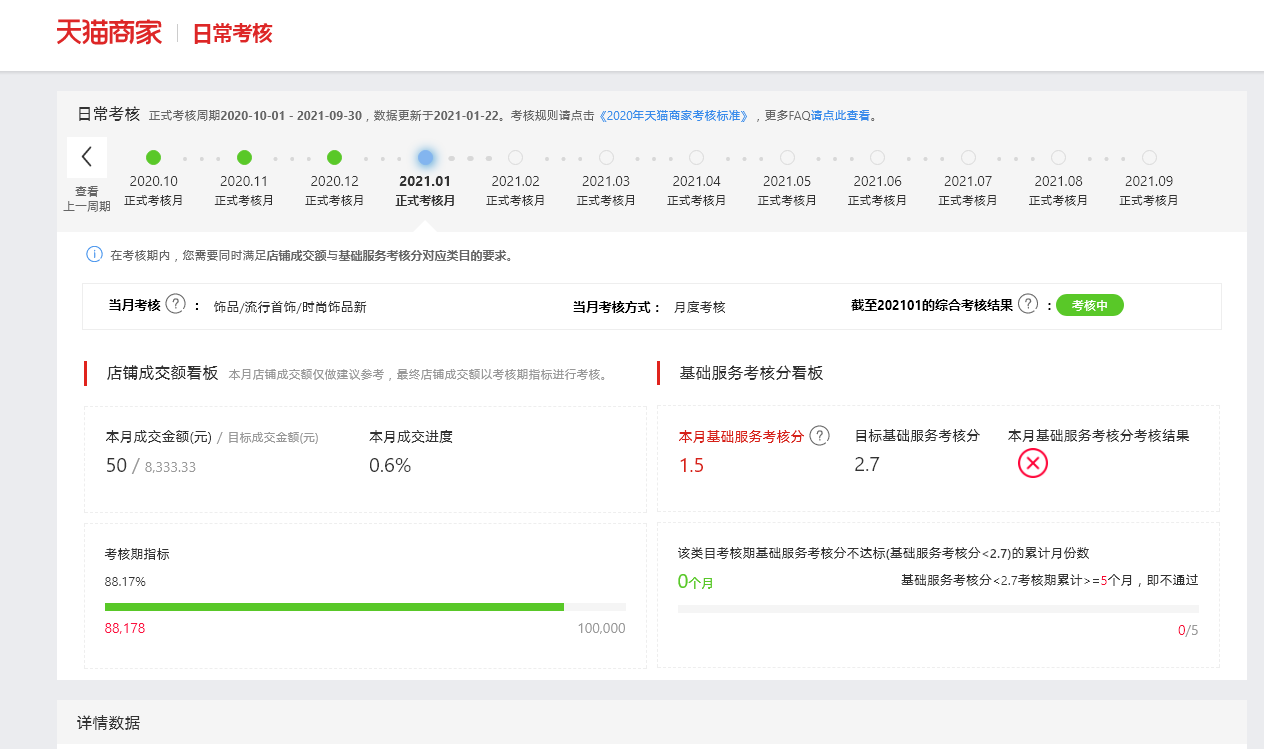The image size is (1264, 749).
Task: Click the 详情数据 section header
Action: tap(109, 722)
